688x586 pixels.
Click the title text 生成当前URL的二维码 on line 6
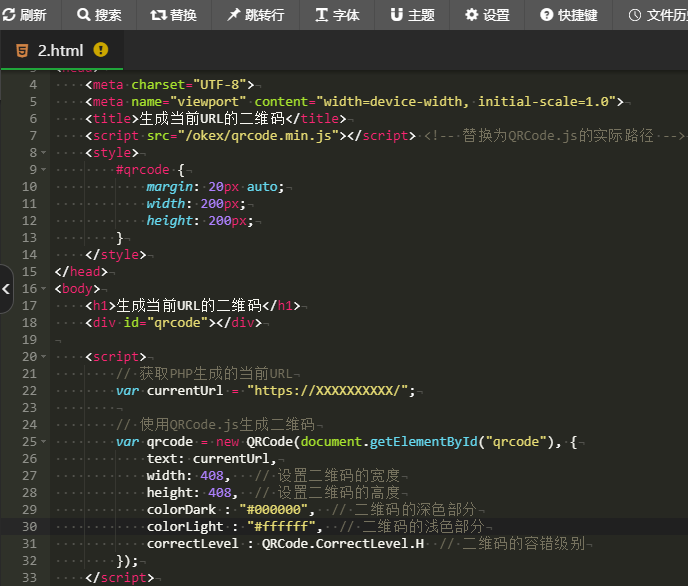212,118
